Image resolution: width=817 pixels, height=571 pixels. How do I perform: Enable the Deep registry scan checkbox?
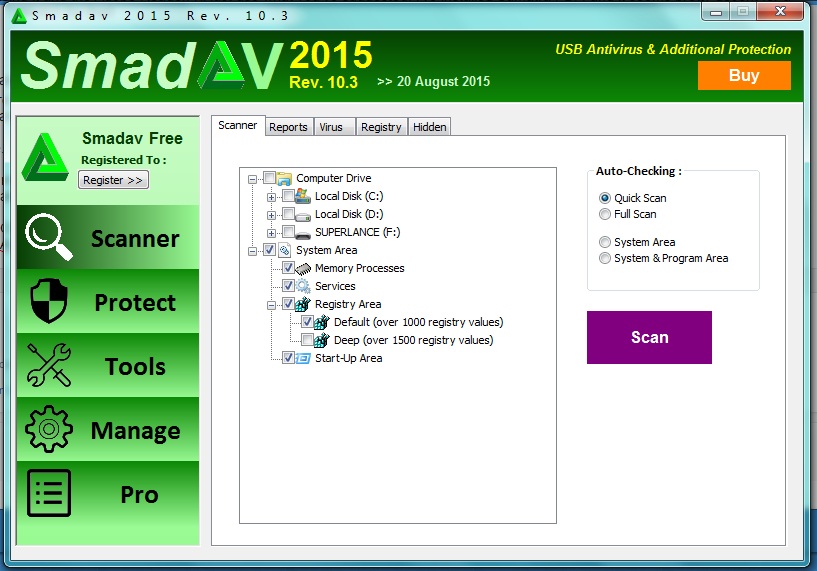[307, 340]
